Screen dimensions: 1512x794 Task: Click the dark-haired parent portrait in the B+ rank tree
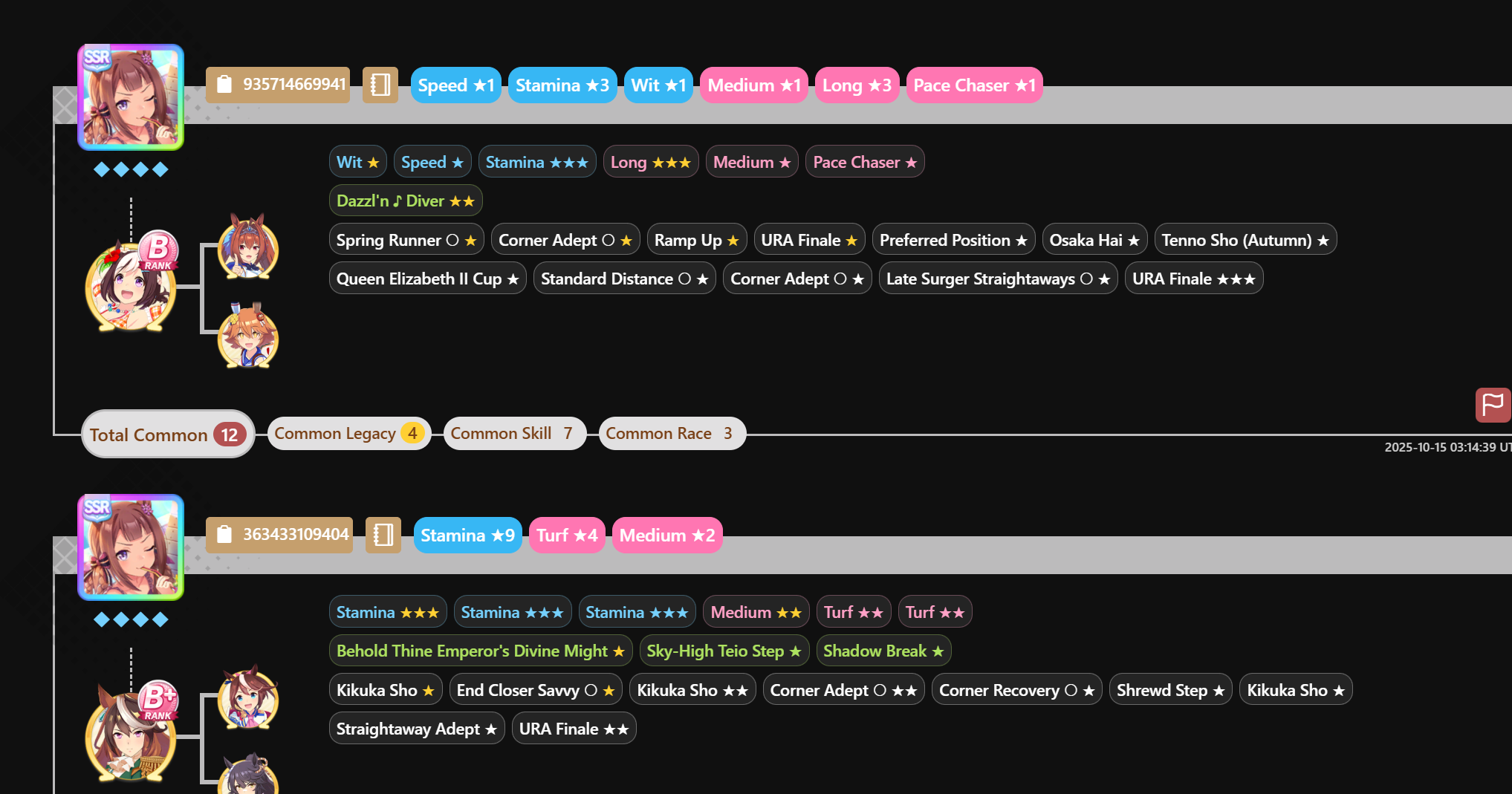[x=248, y=774]
